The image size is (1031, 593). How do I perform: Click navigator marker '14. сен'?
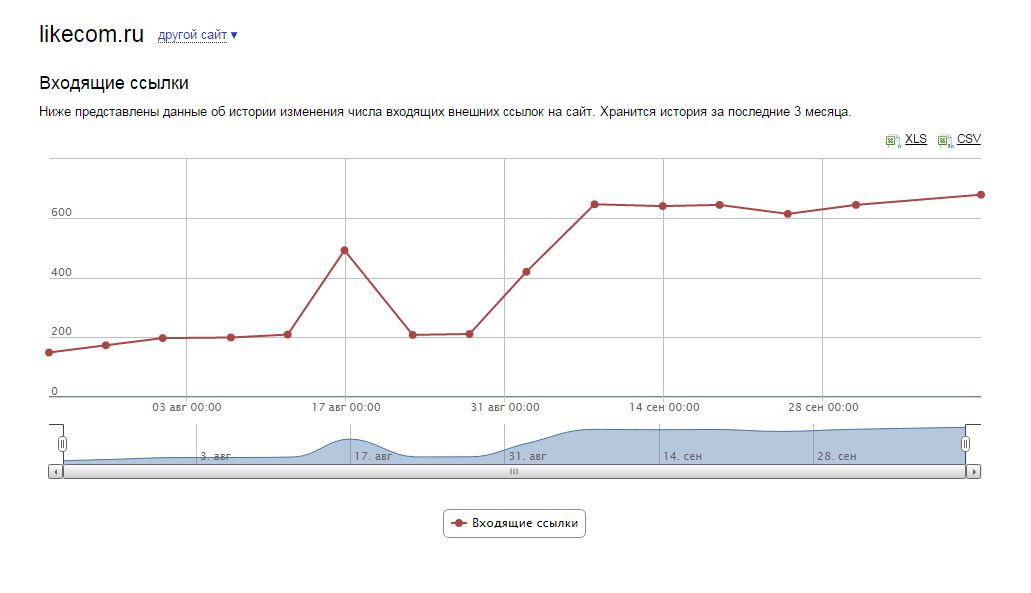tap(683, 456)
